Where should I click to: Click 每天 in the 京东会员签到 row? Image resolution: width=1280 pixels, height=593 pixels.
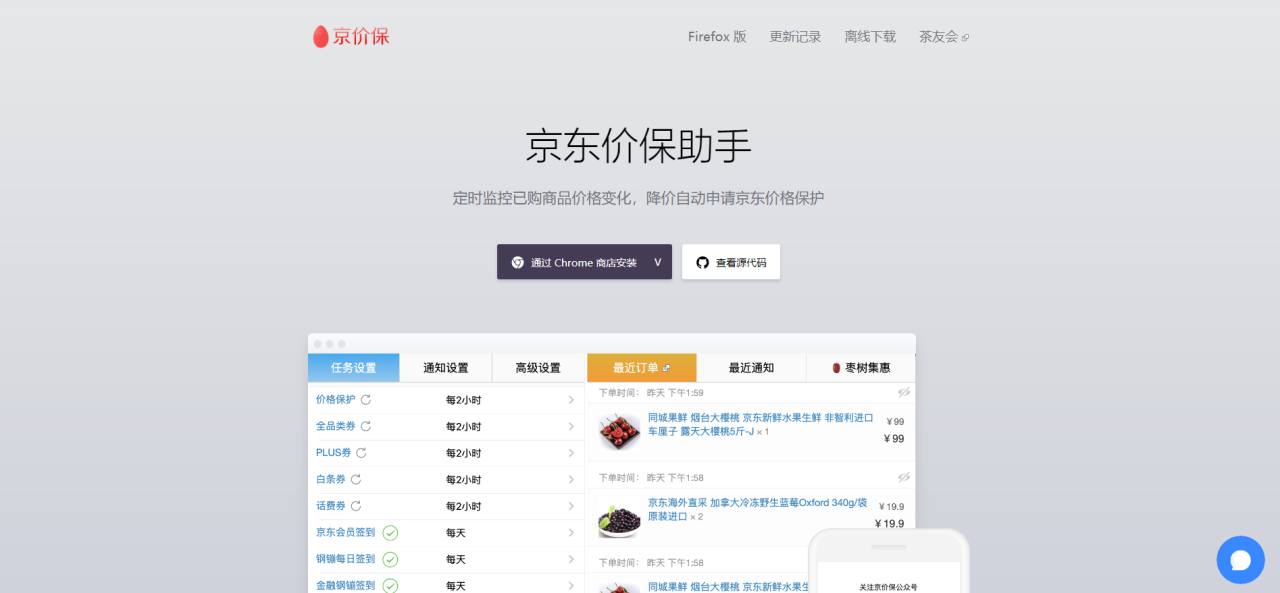[456, 533]
